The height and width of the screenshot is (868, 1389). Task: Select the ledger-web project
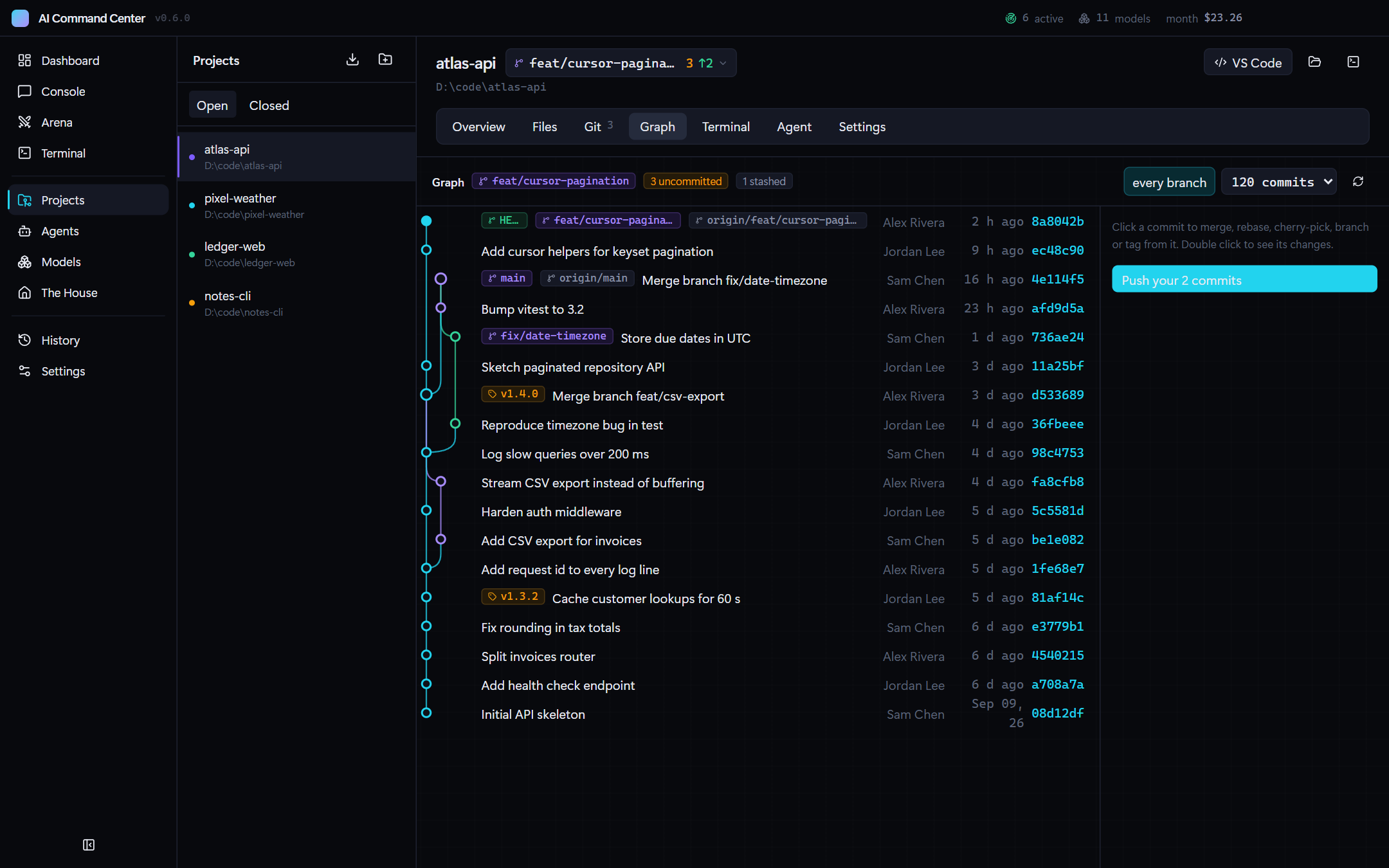pos(296,254)
